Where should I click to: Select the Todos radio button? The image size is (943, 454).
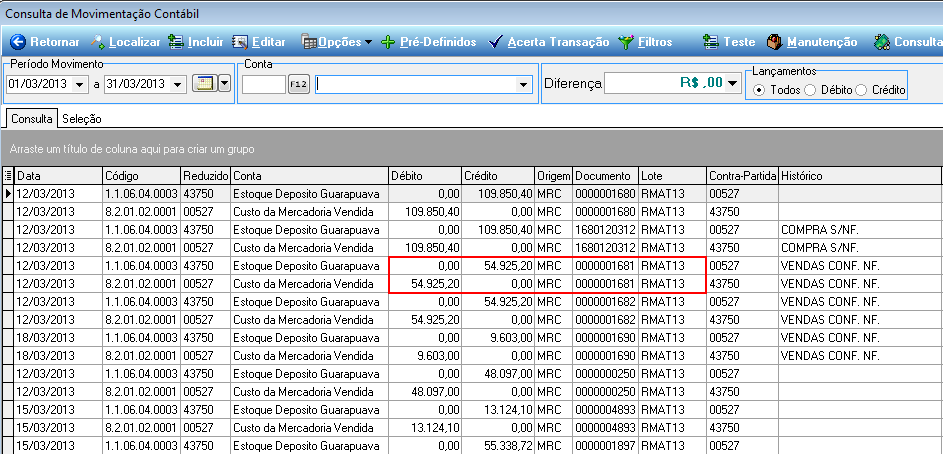point(759,90)
